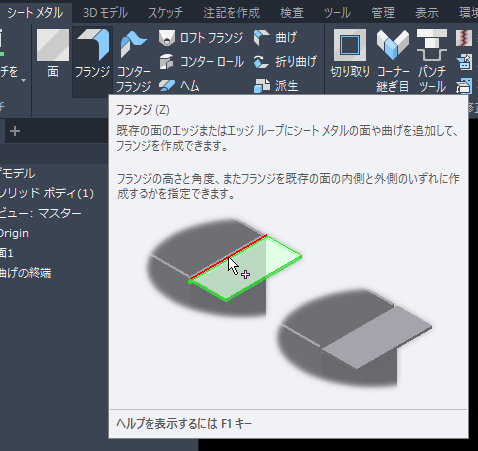Choose the ロフトフランジ tool

click(x=201, y=38)
